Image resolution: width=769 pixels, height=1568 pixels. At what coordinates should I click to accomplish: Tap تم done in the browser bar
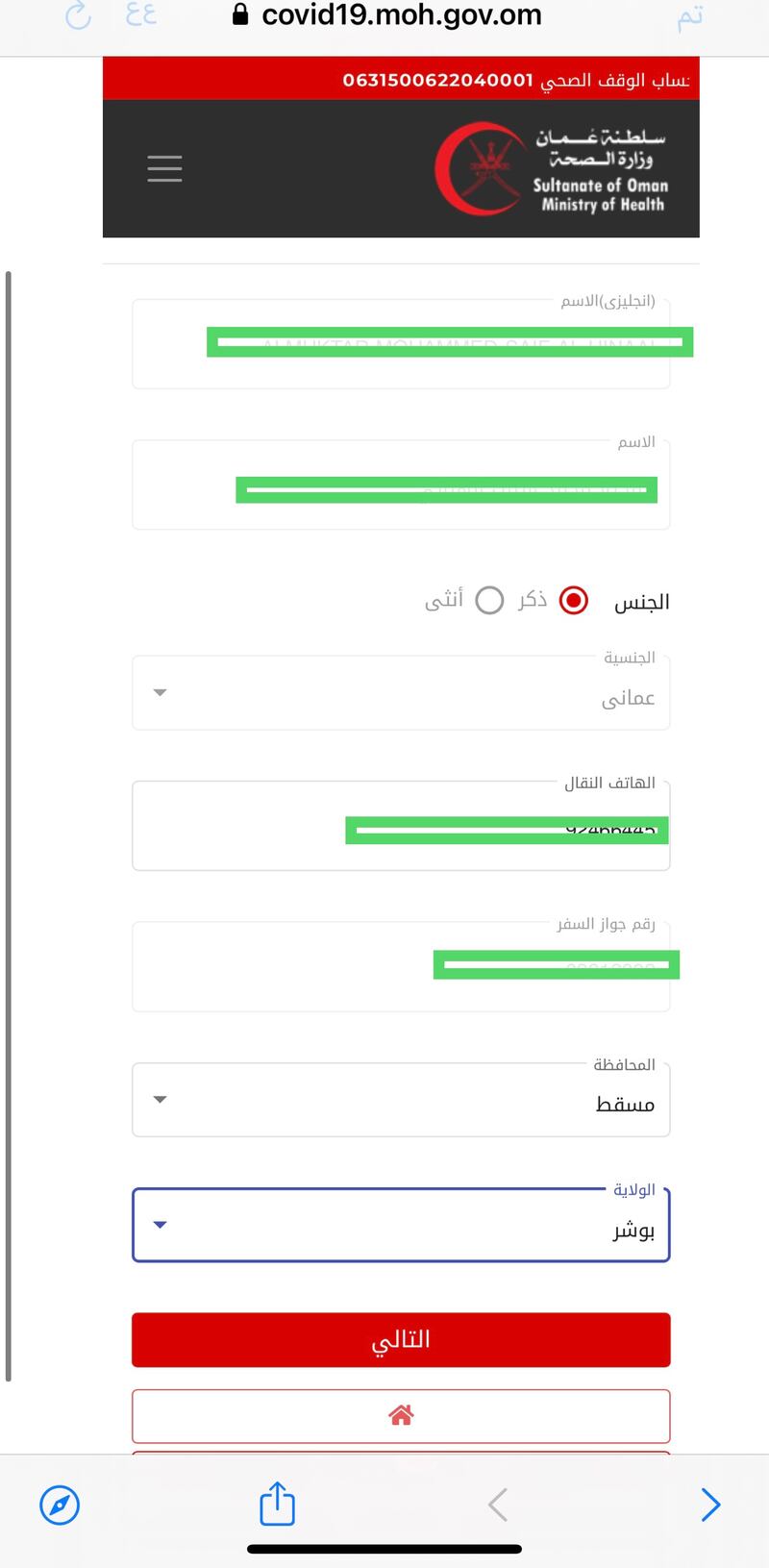[x=689, y=16]
